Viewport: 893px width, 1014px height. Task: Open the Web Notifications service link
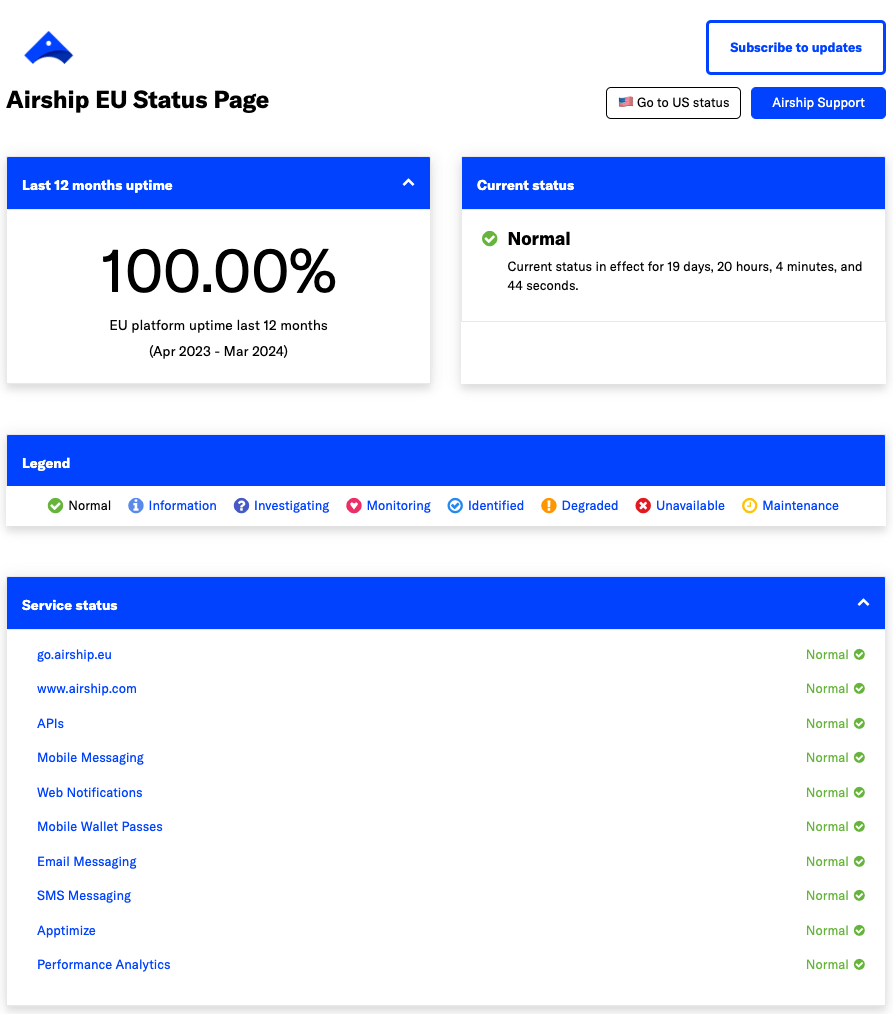[x=90, y=793]
